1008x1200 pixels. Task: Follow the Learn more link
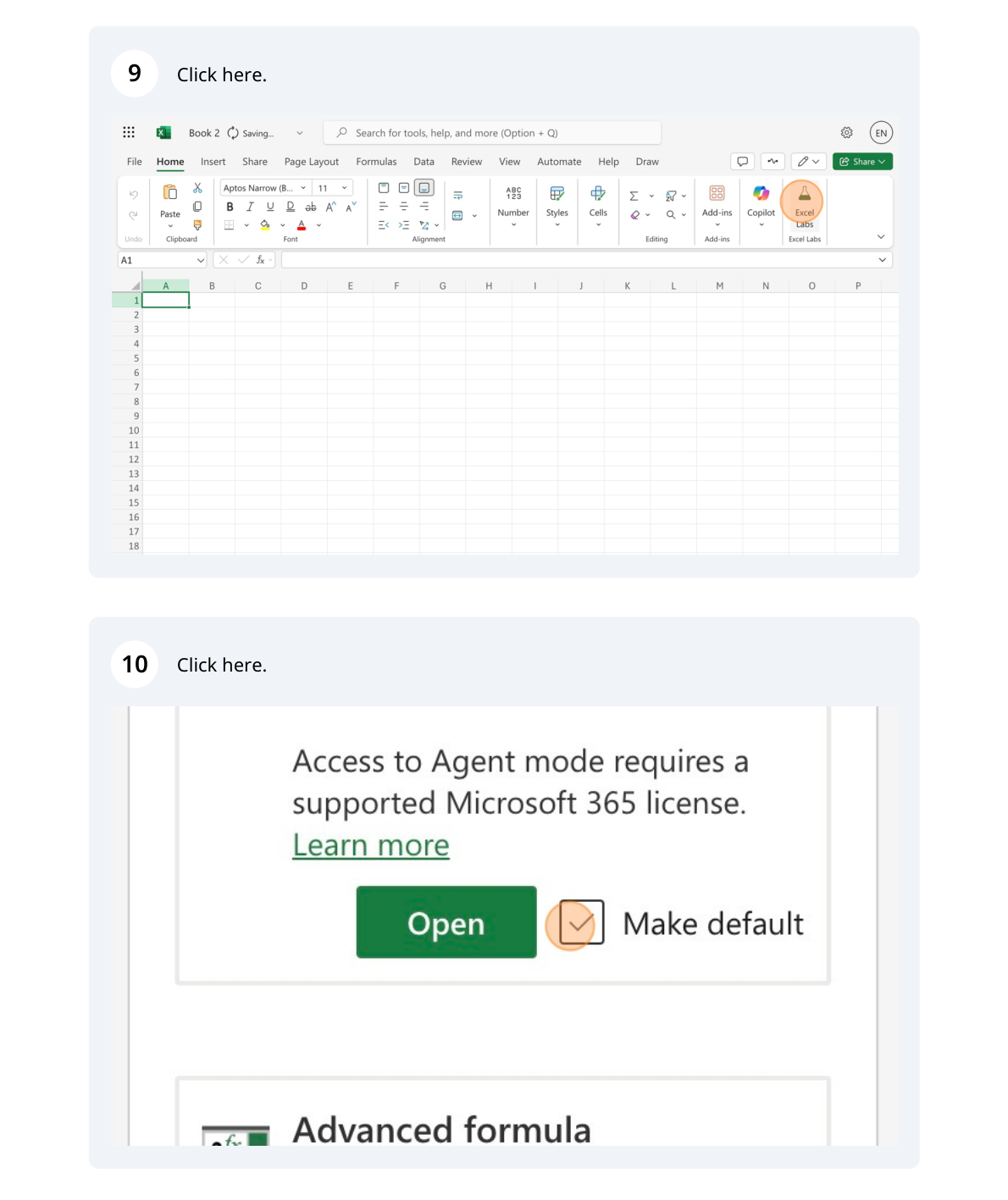click(x=371, y=845)
